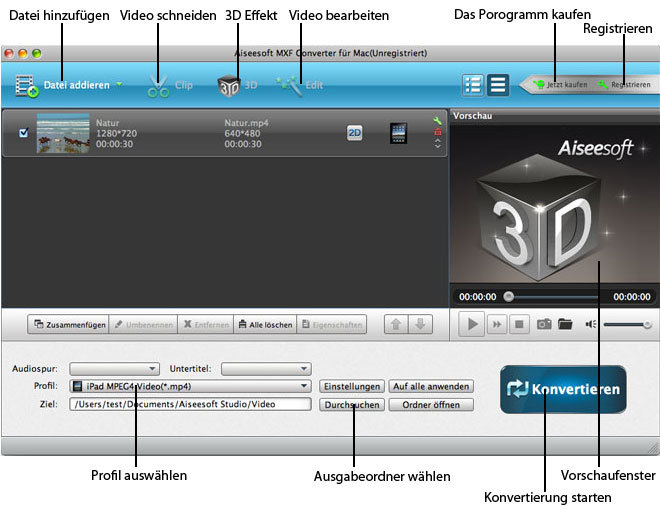Click the Einstellungen button
The height and width of the screenshot is (509, 660).
[x=352, y=386]
